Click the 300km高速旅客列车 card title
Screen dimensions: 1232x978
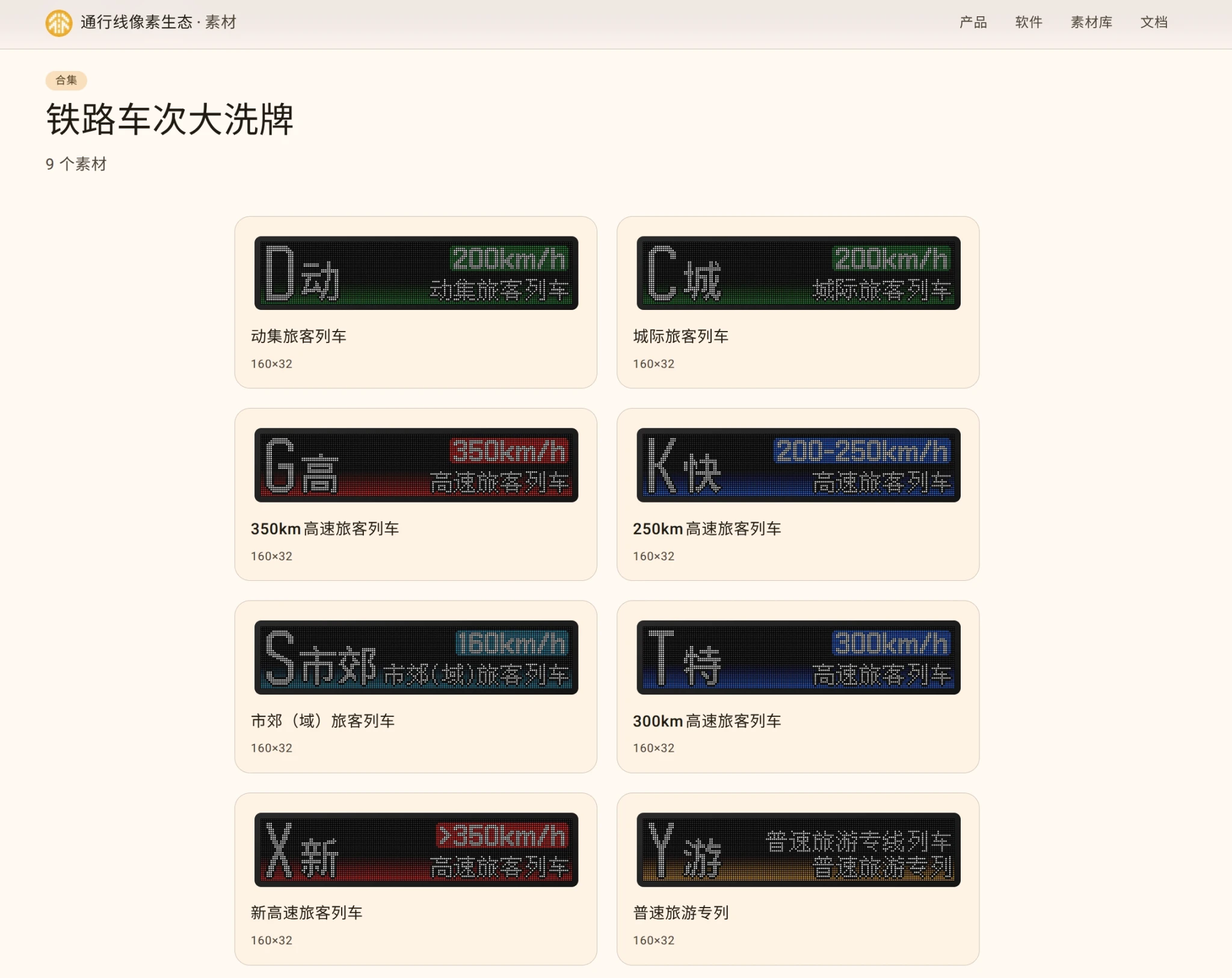pyautogui.click(x=707, y=720)
